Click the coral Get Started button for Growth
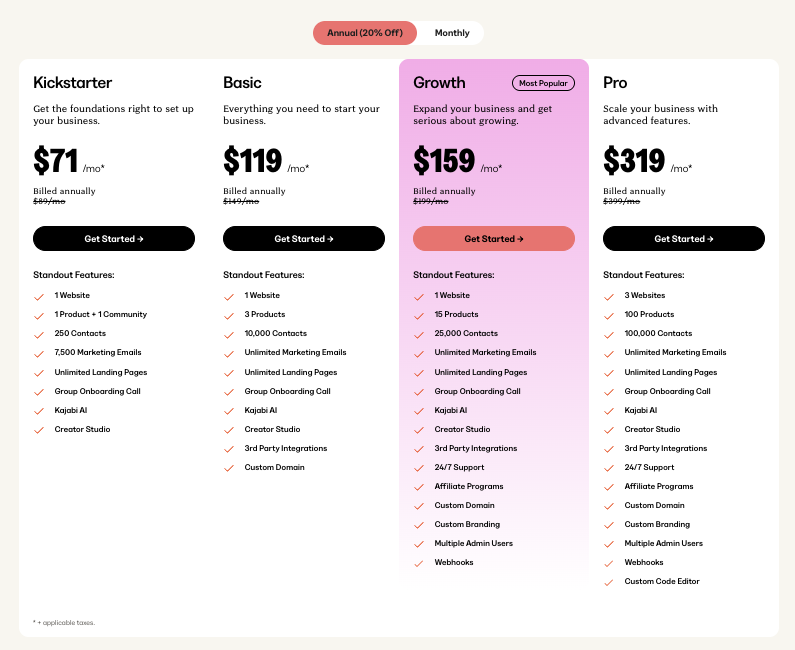Screen dimensions: 795x650 pyautogui.click(x=494, y=238)
